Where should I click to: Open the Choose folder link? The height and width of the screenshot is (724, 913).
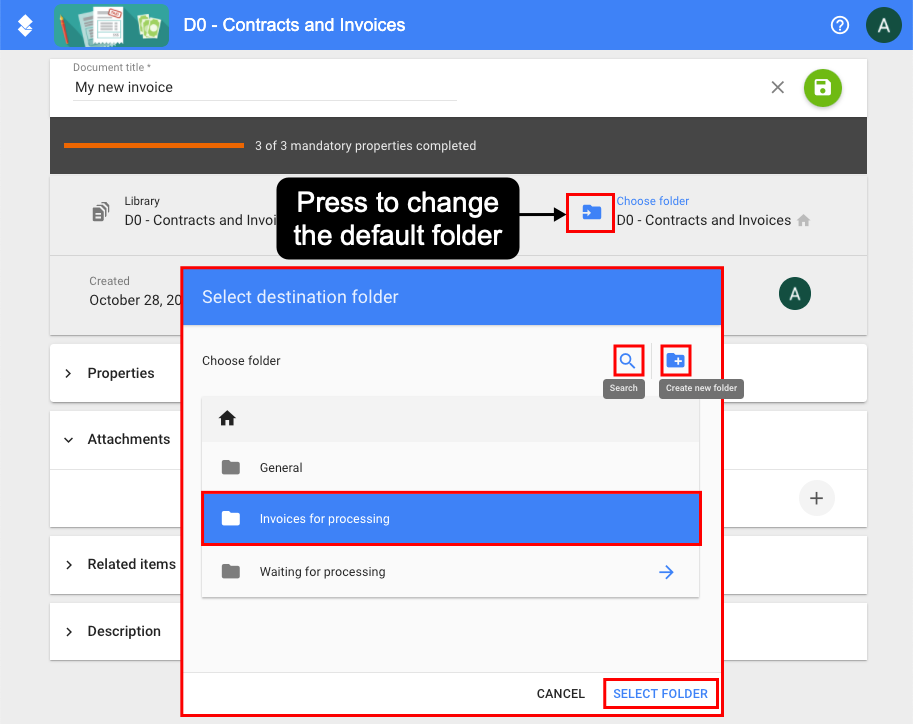[x=652, y=200]
